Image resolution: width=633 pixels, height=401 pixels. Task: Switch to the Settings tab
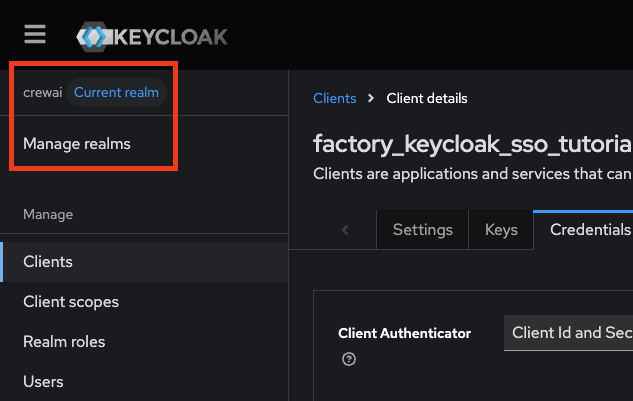point(422,230)
